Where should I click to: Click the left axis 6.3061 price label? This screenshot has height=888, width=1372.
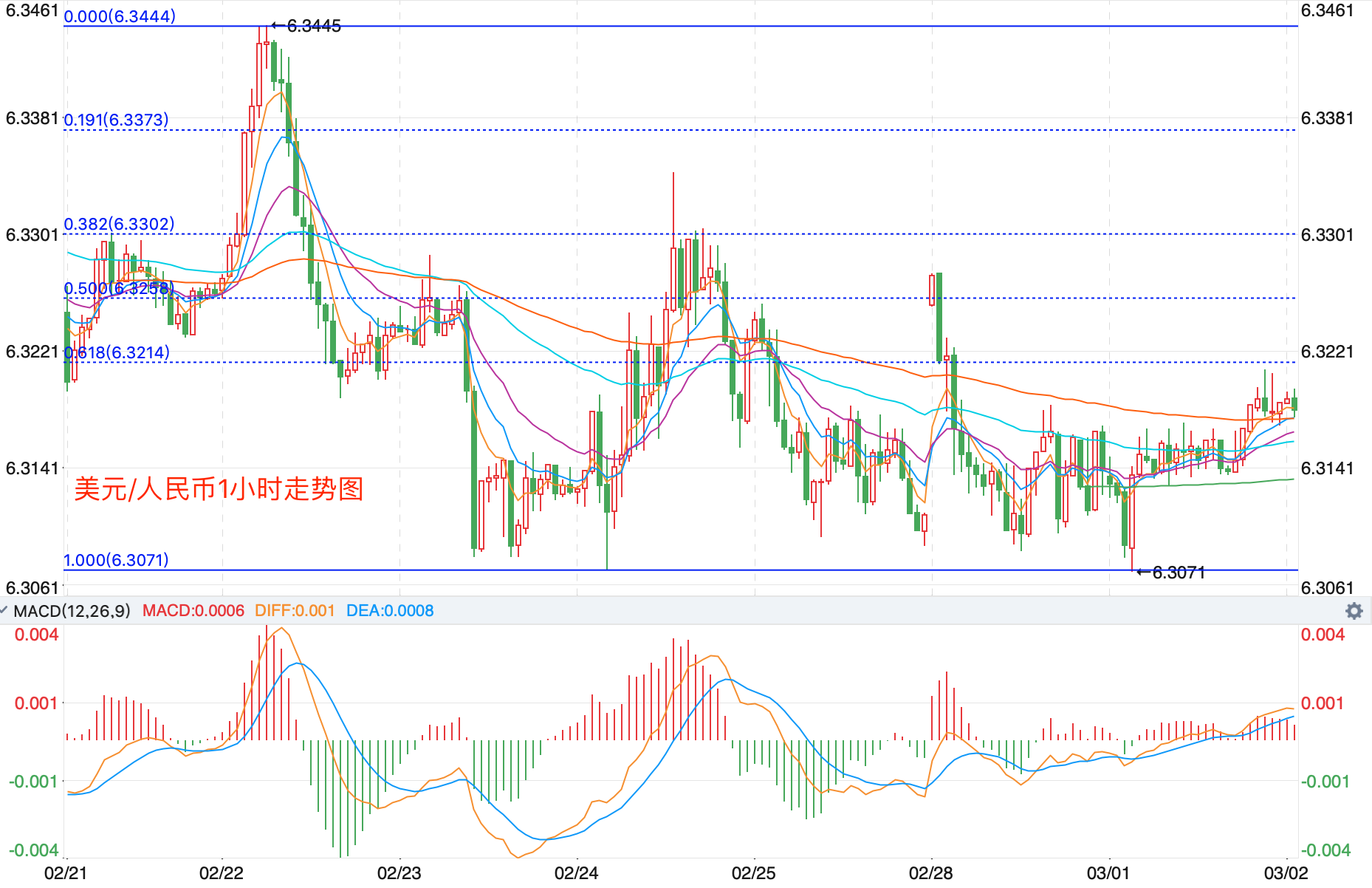(x=32, y=588)
